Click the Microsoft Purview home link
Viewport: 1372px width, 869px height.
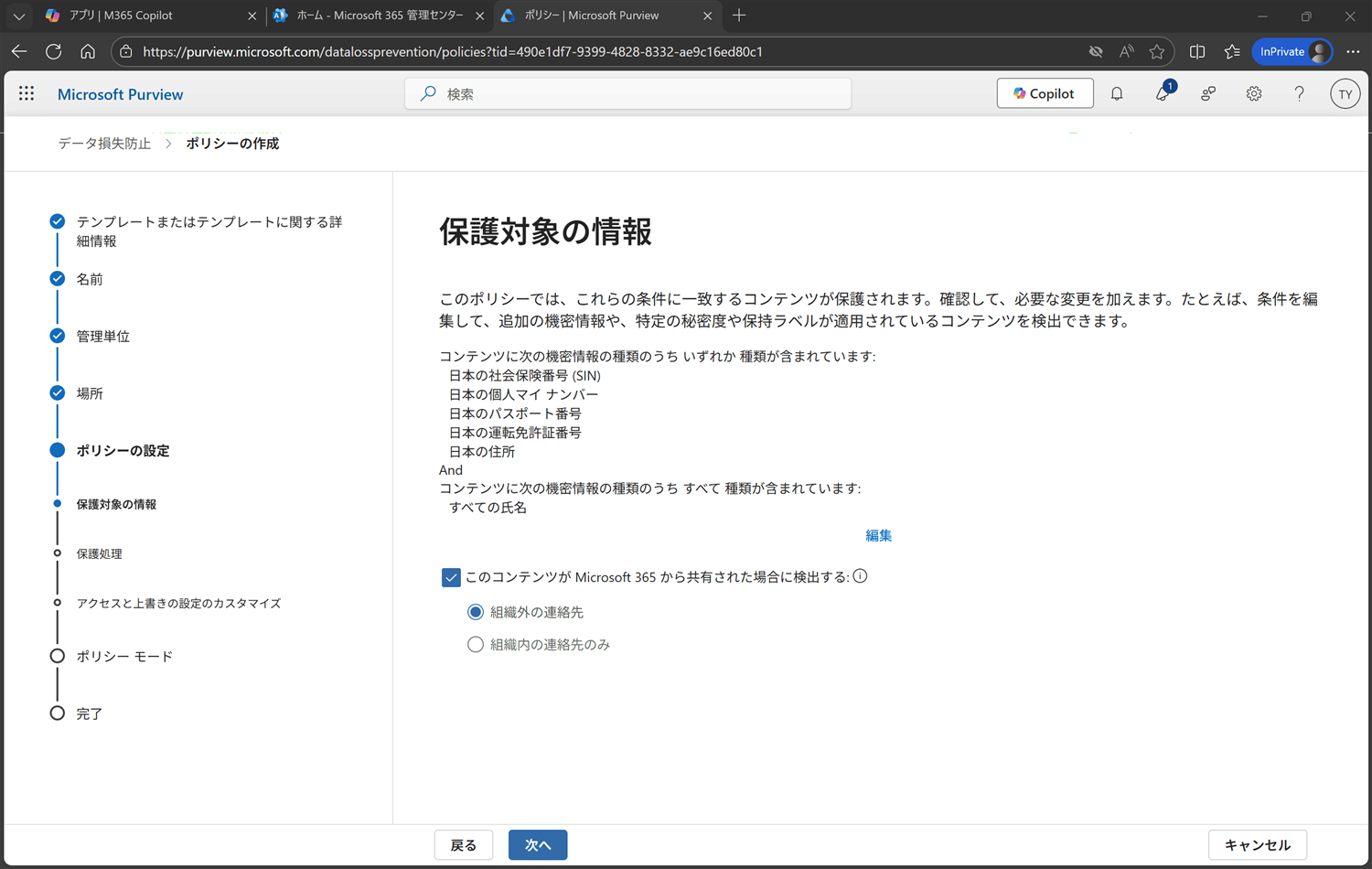(120, 94)
